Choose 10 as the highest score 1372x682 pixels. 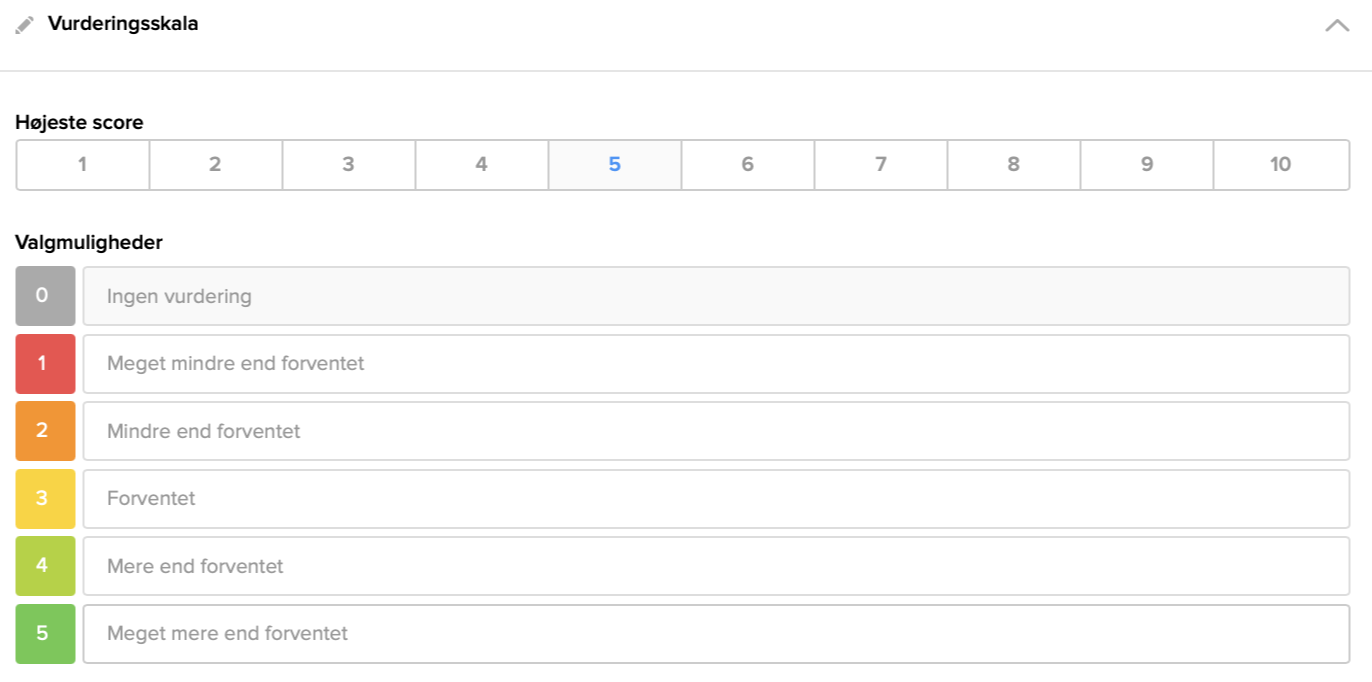click(x=1280, y=165)
